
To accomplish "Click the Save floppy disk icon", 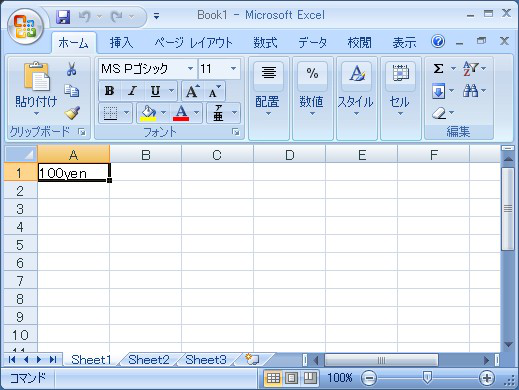I will pos(63,16).
